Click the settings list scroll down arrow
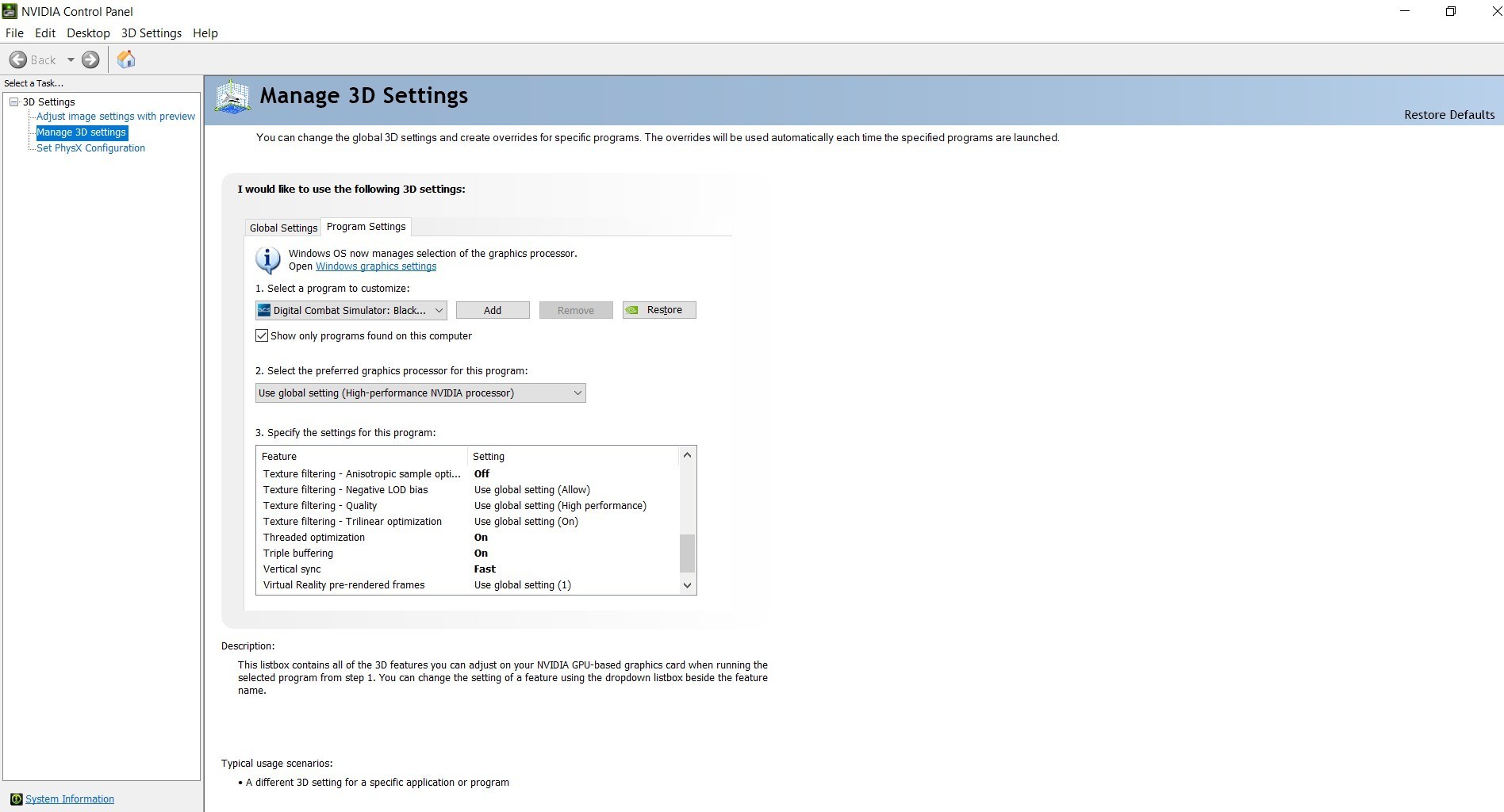 688,585
